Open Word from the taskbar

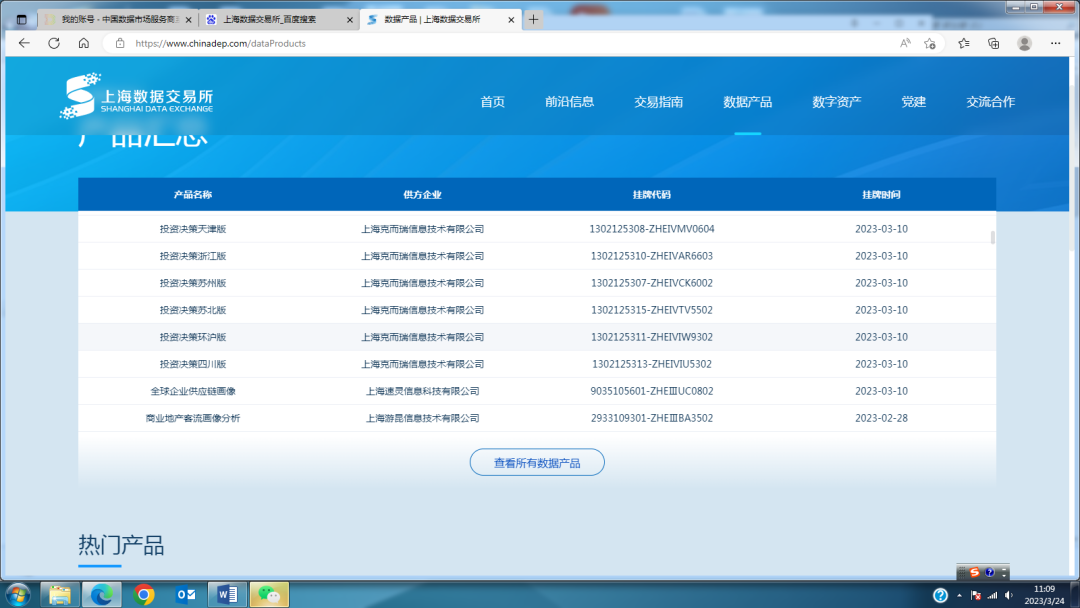[227, 594]
